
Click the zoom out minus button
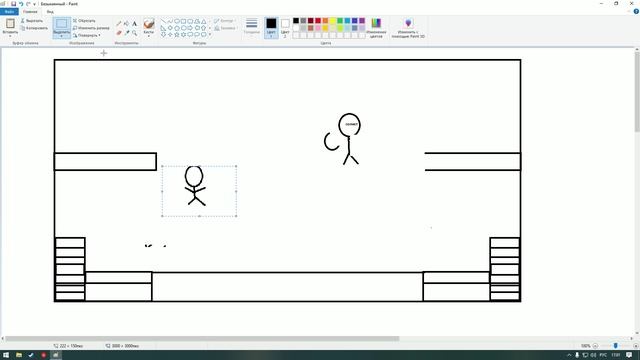[595, 346]
